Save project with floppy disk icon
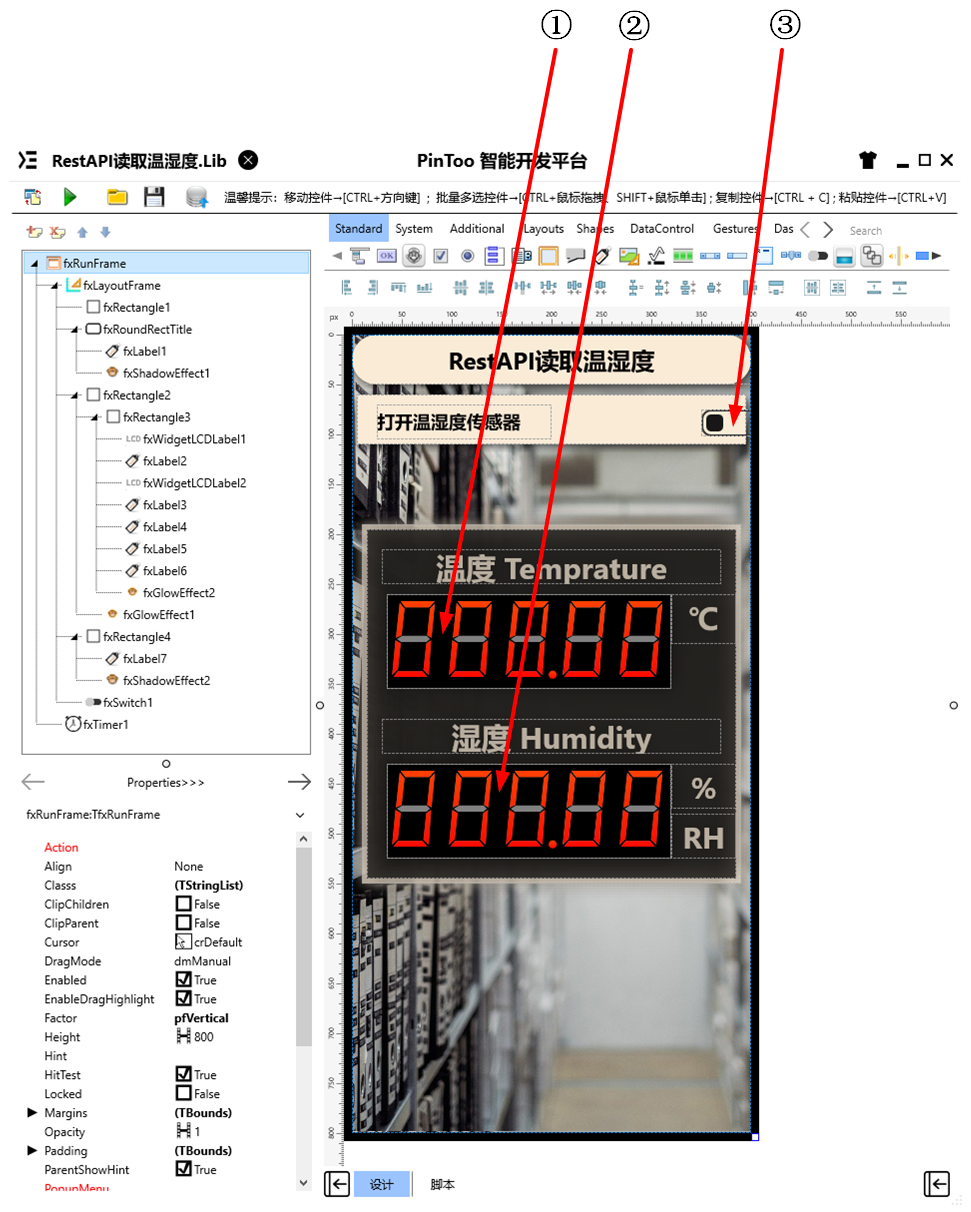Image resolution: width=971 pixels, height=1212 pixels. (154, 197)
